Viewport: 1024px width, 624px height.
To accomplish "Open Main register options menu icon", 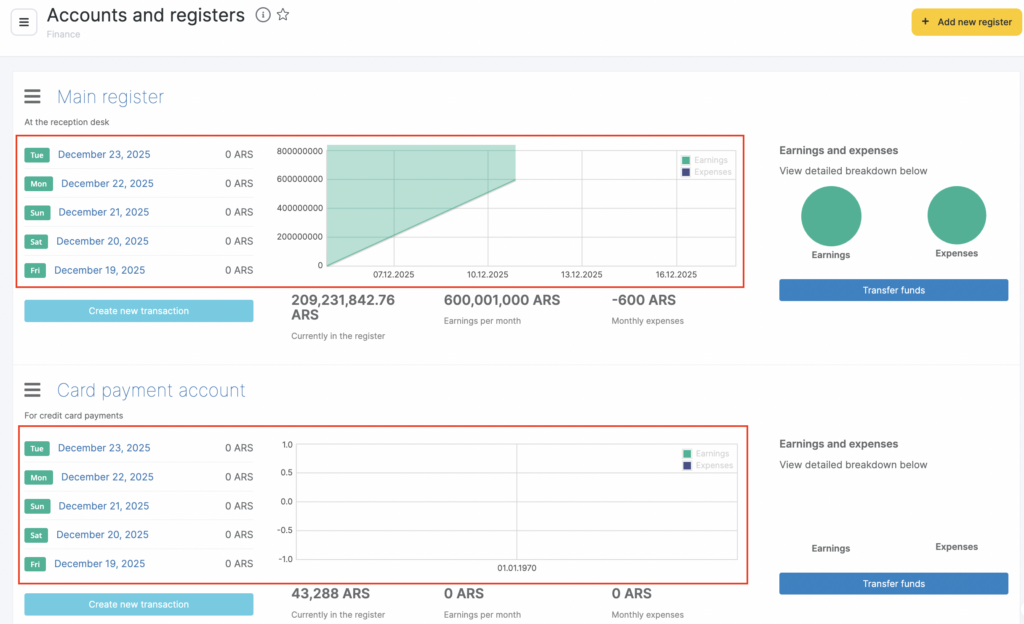I will [33, 97].
